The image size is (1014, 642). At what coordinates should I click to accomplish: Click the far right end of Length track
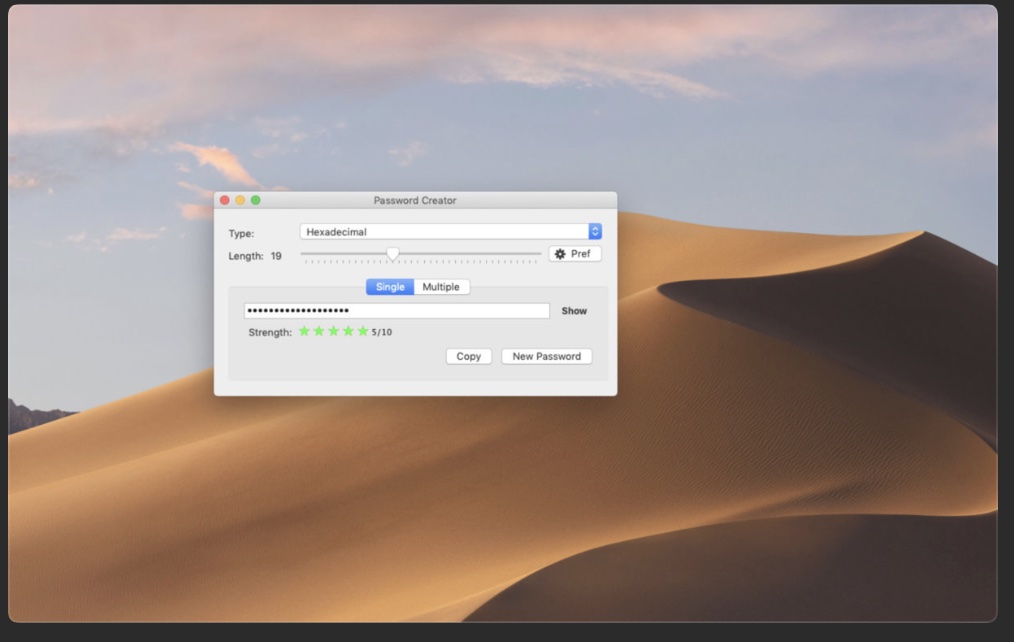click(x=539, y=254)
